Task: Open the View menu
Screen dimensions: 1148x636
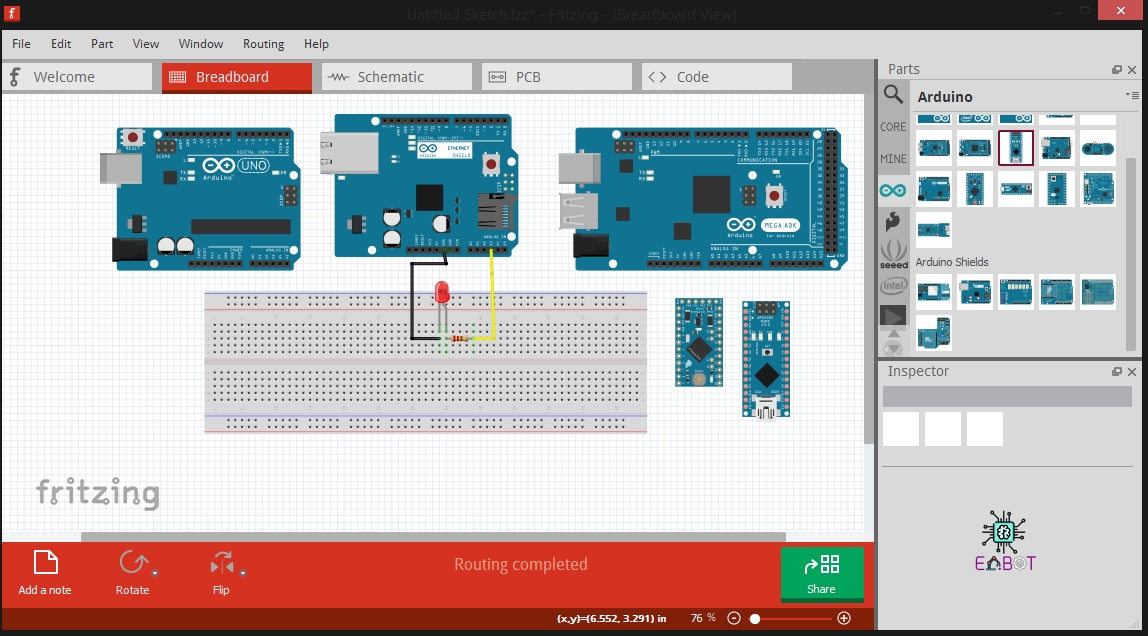Action: [x=146, y=44]
